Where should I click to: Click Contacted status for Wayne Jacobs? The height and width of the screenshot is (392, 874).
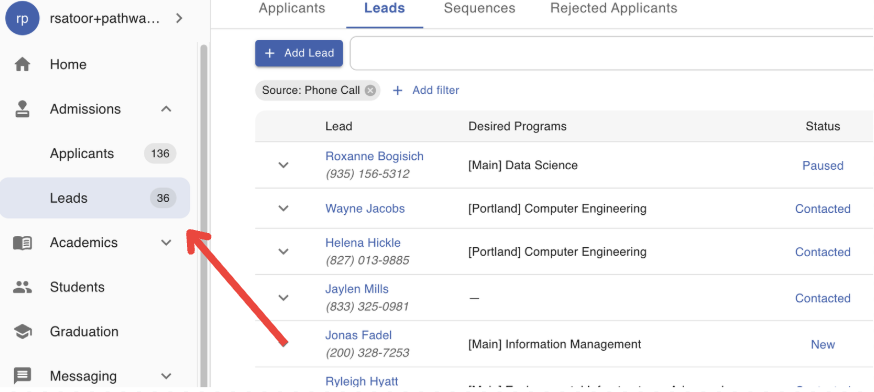[823, 209]
